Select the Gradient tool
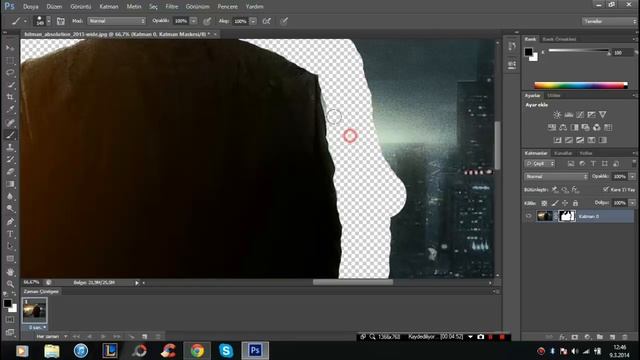The height and width of the screenshot is (360, 640). (10, 184)
